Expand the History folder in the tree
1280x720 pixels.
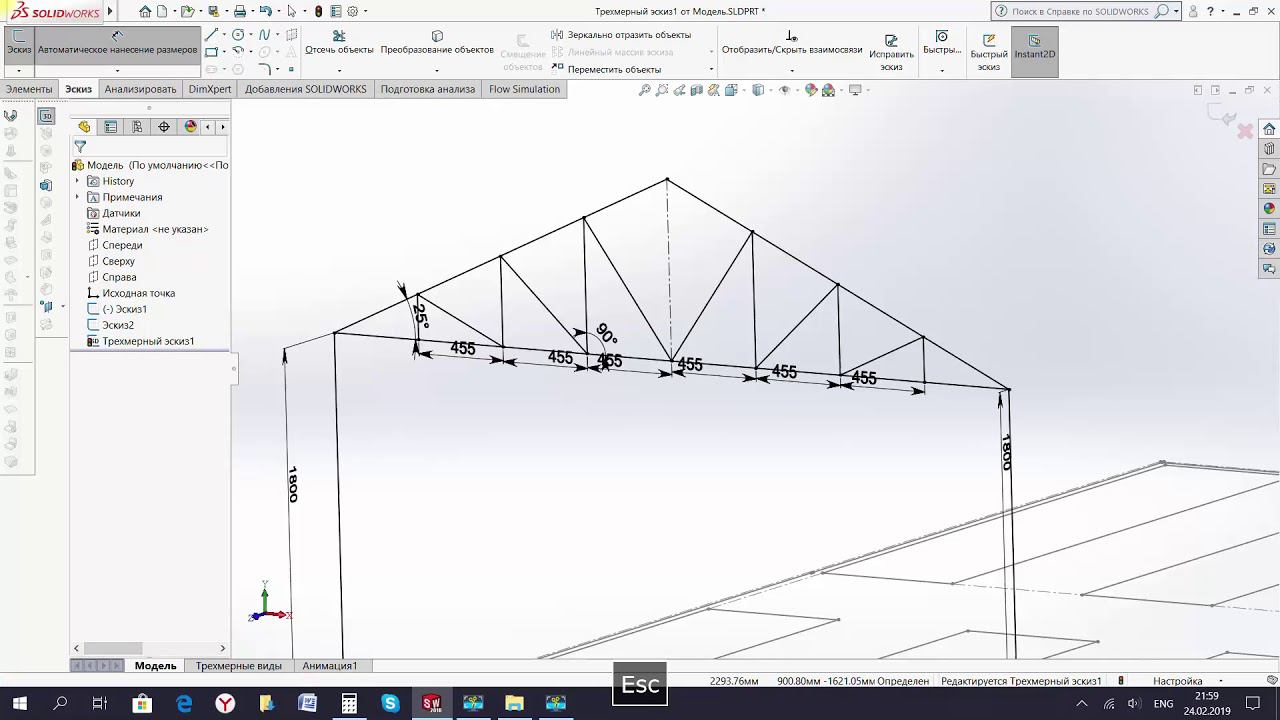click(x=77, y=181)
